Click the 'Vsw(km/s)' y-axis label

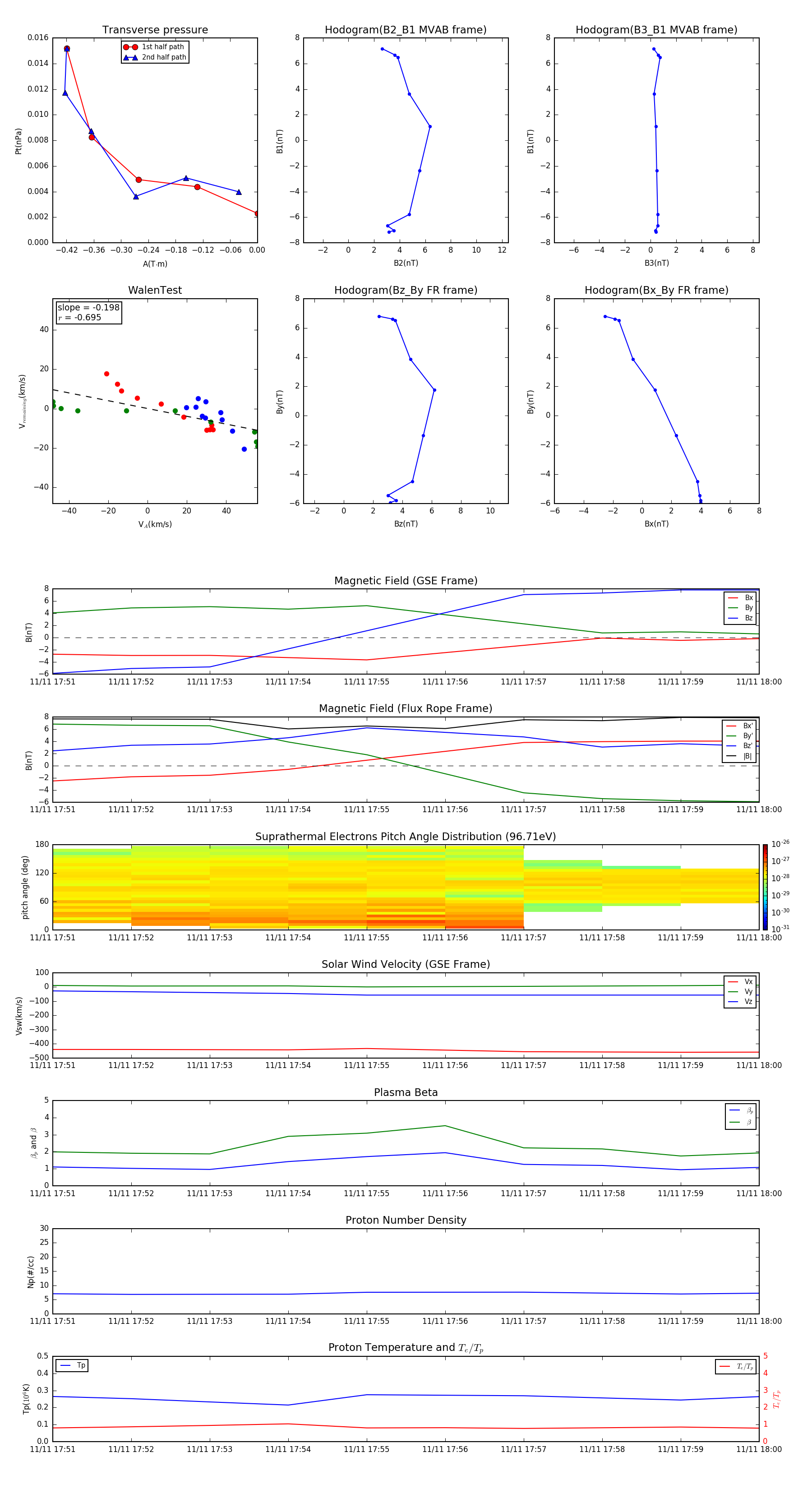pyautogui.click(x=18, y=1016)
